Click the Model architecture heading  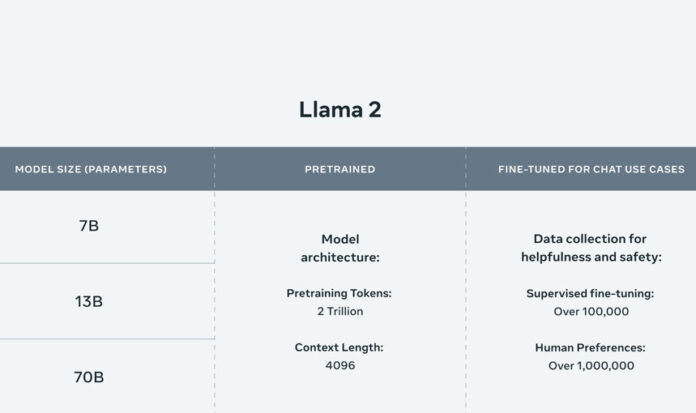pyautogui.click(x=340, y=248)
